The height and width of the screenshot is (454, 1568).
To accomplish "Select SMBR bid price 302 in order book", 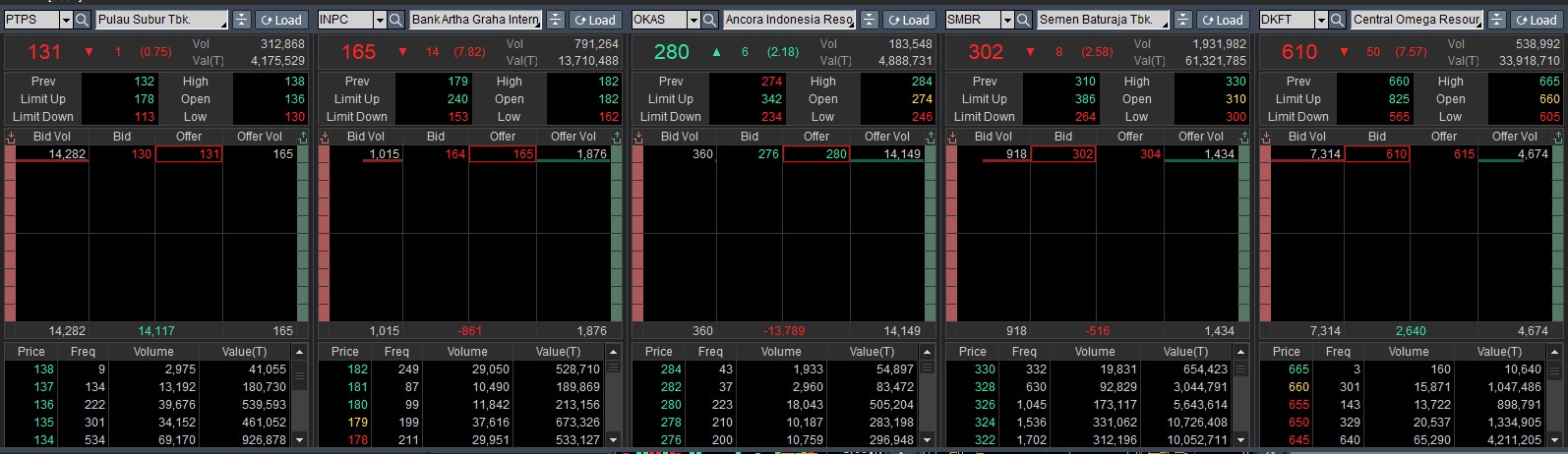I will (1063, 154).
